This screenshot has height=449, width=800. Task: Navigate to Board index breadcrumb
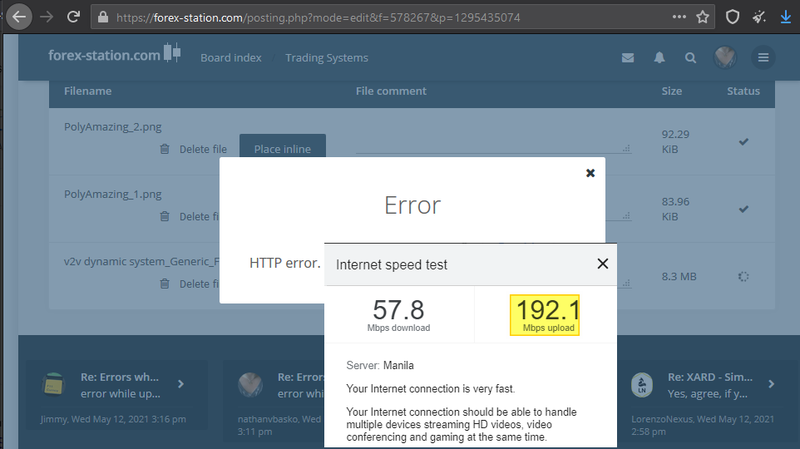click(231, 58)
